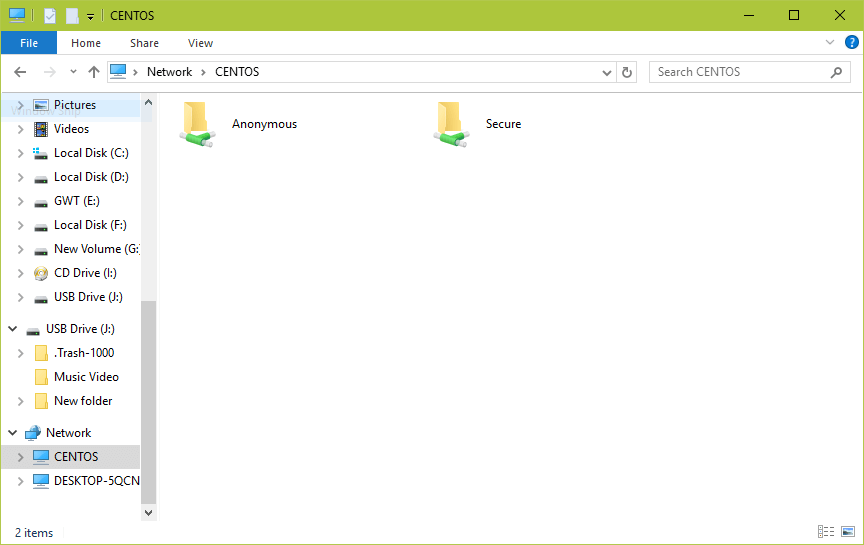This screenshot has height=545, width=864.
Task: Expand the ribbon with the chevron
Action: [829, 42]
